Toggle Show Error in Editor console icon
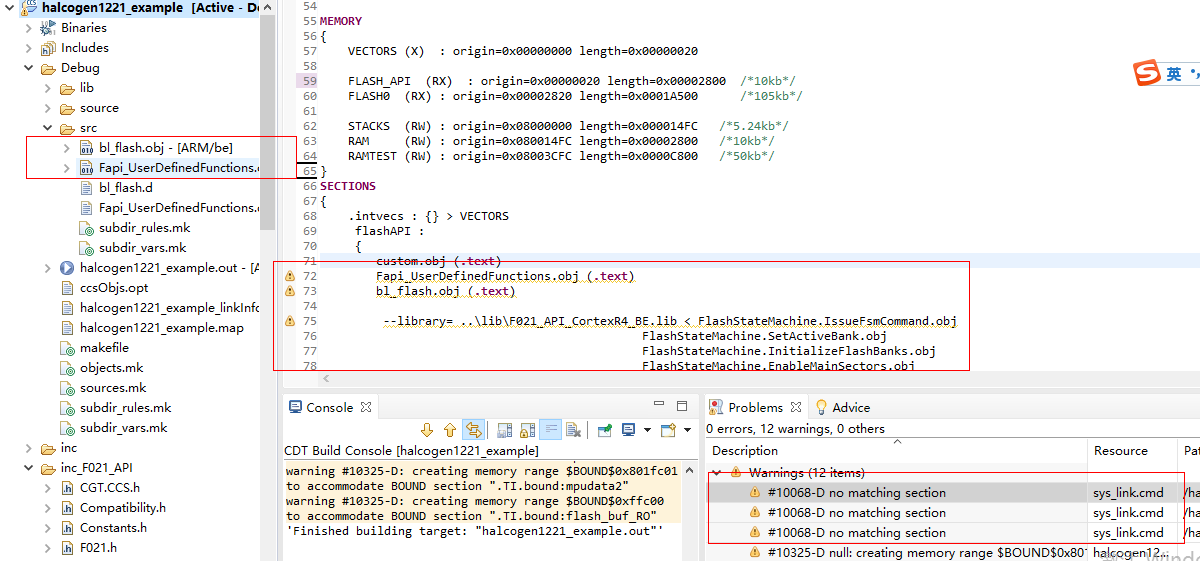1200x561 pixels. coord(474,430)
